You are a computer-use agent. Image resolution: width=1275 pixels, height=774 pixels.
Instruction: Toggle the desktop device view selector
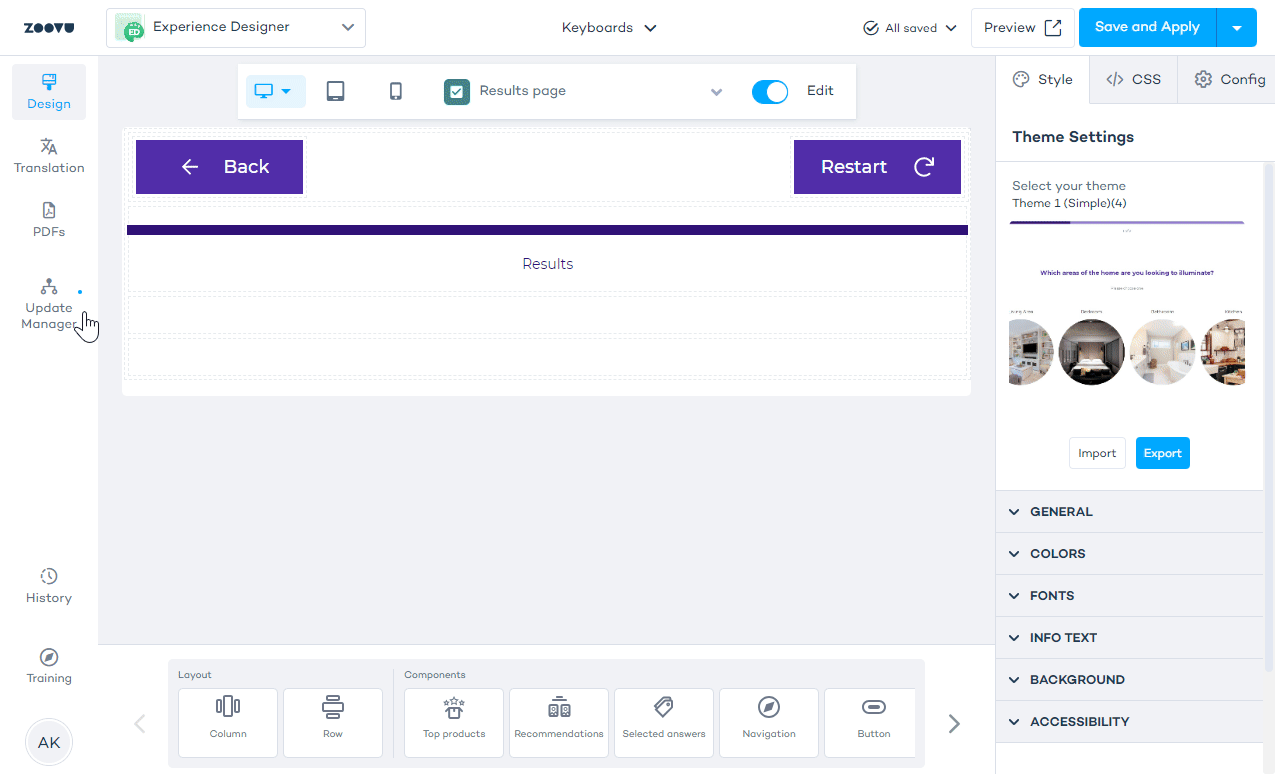[x=275, y=91]
